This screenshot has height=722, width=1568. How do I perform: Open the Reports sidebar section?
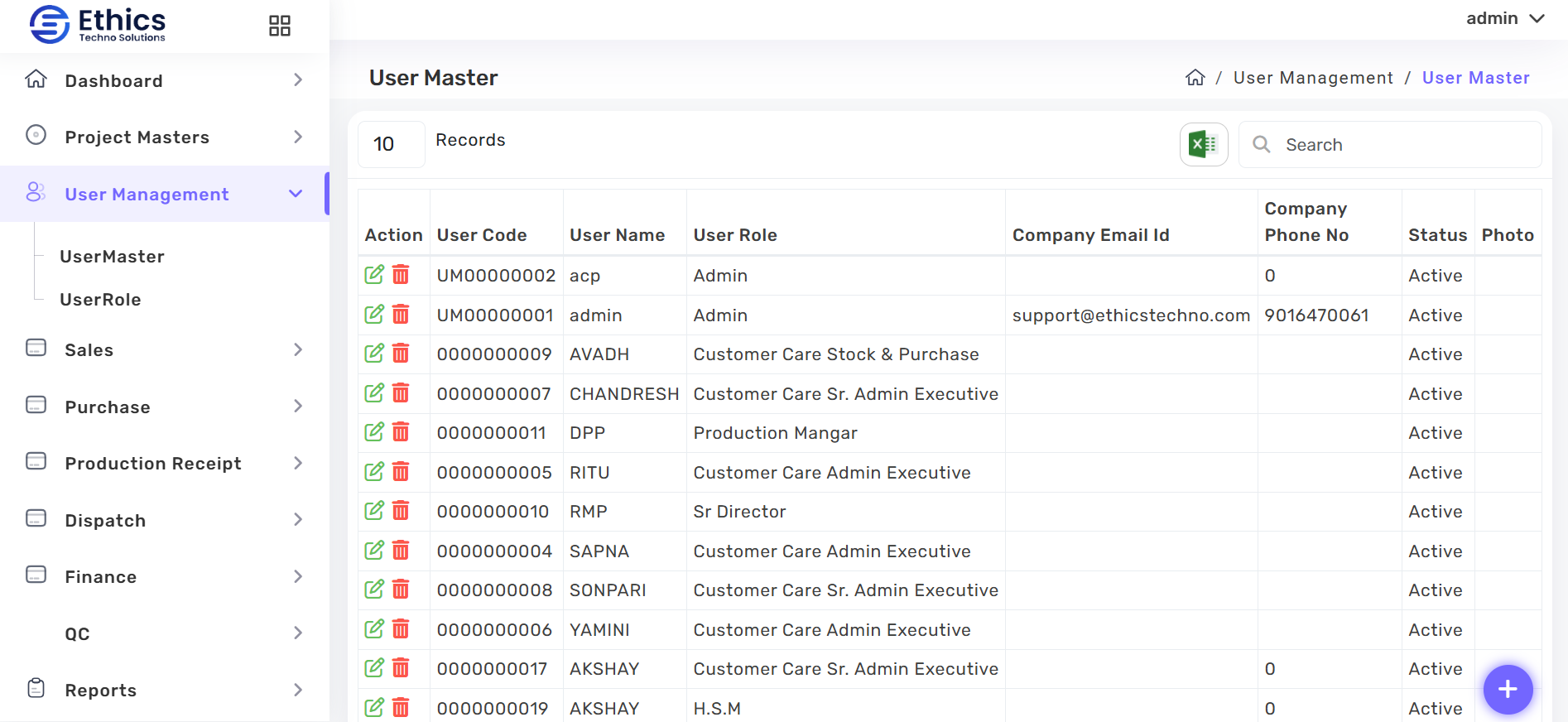[x=164, y=691]
